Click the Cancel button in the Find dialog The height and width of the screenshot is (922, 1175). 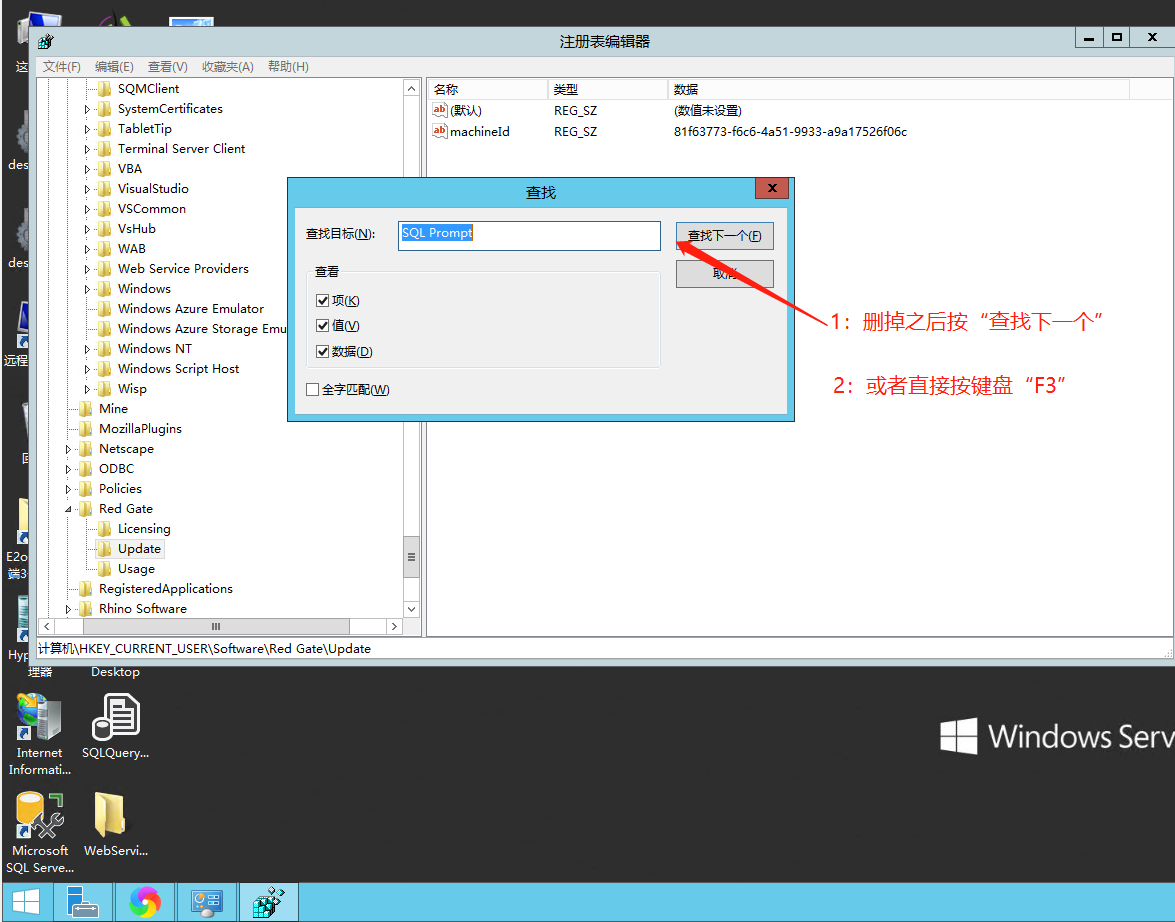[x=725, y=274]
